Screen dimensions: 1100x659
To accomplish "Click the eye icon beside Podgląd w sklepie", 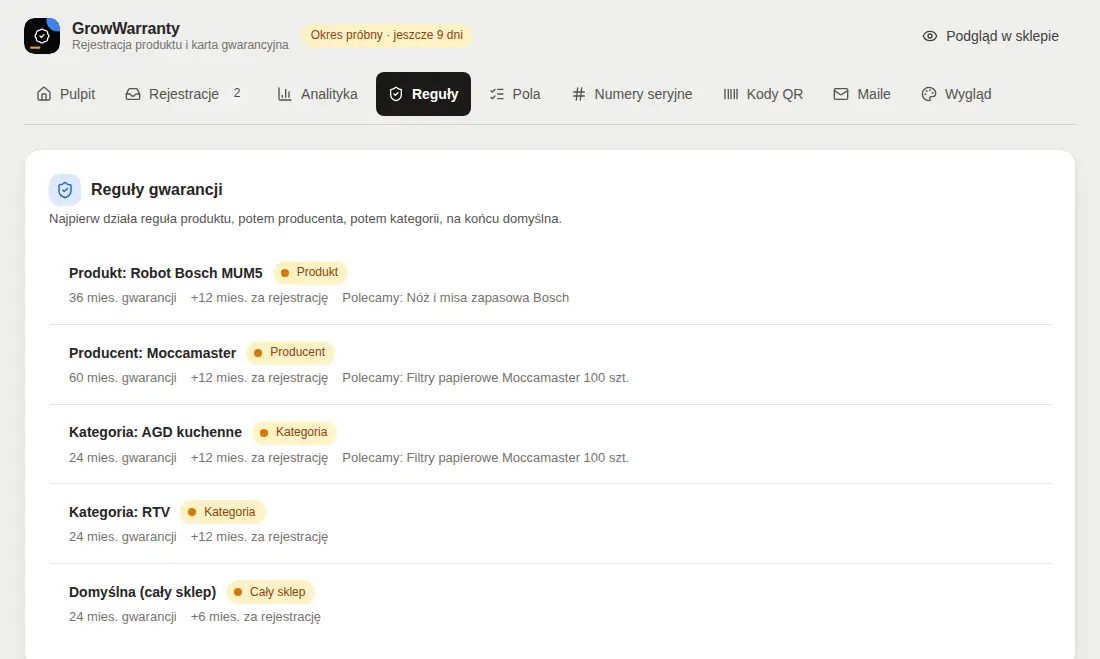I will coord(930,36).
